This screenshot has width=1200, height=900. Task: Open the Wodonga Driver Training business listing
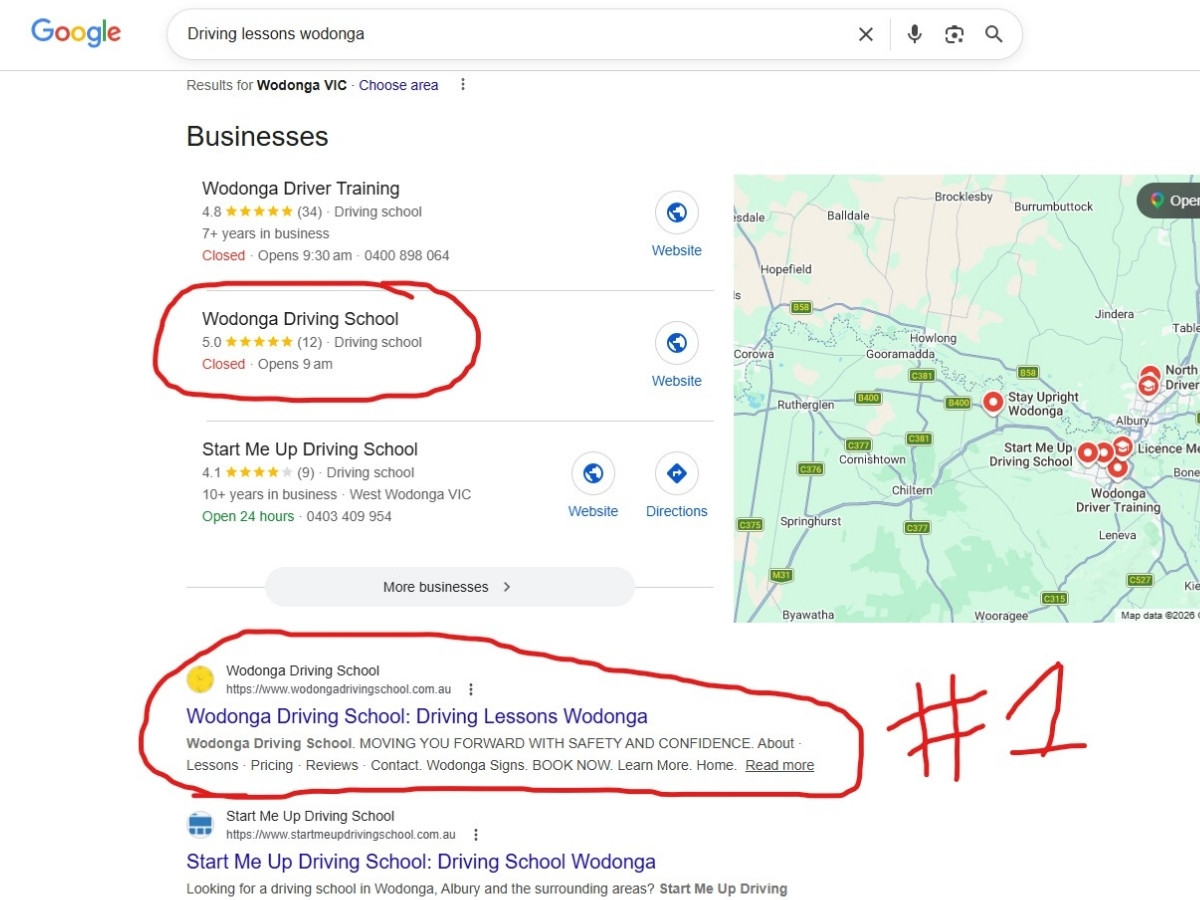[x=300, y=188]
